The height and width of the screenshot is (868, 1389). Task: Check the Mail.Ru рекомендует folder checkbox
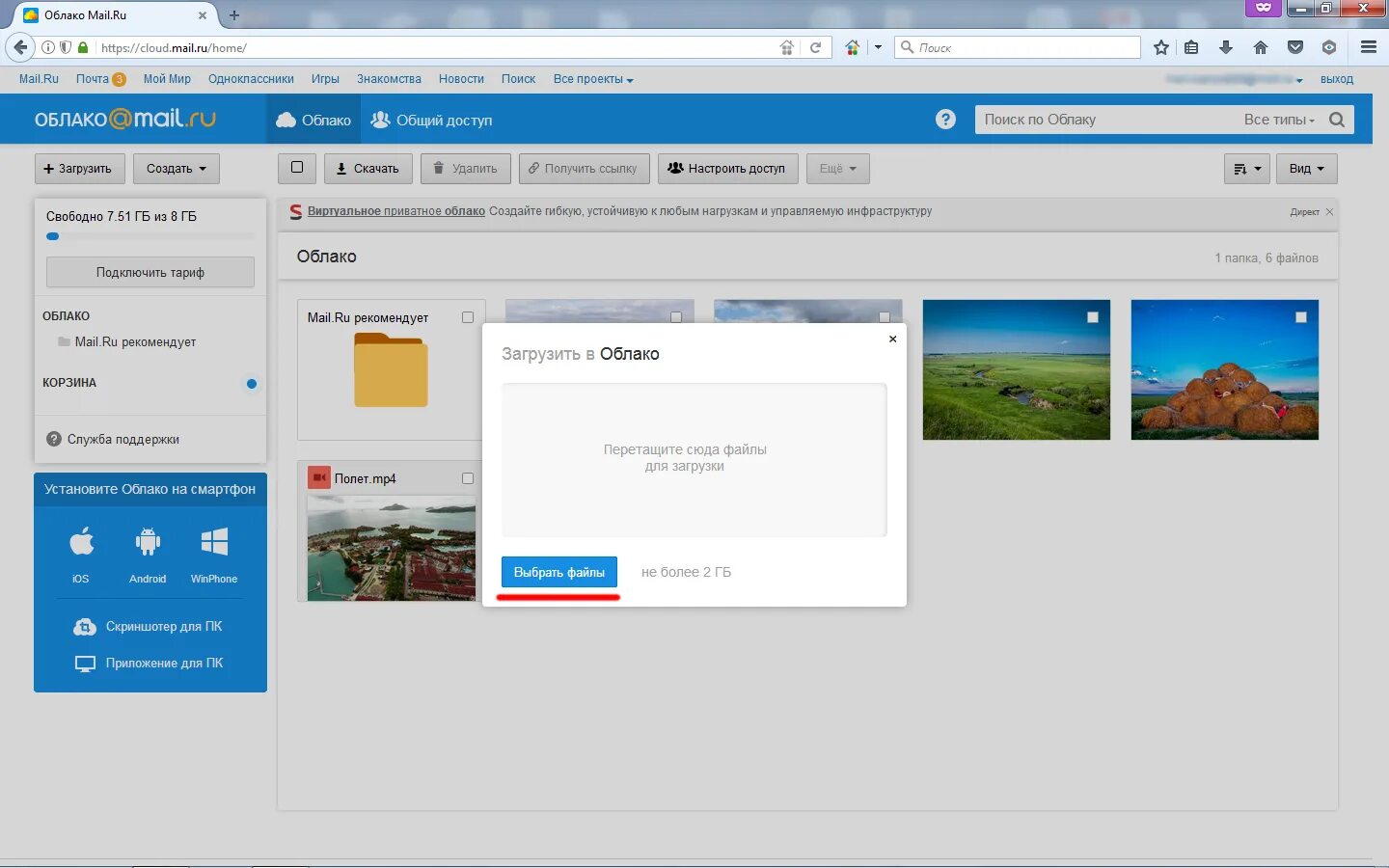tap(468, 317)
